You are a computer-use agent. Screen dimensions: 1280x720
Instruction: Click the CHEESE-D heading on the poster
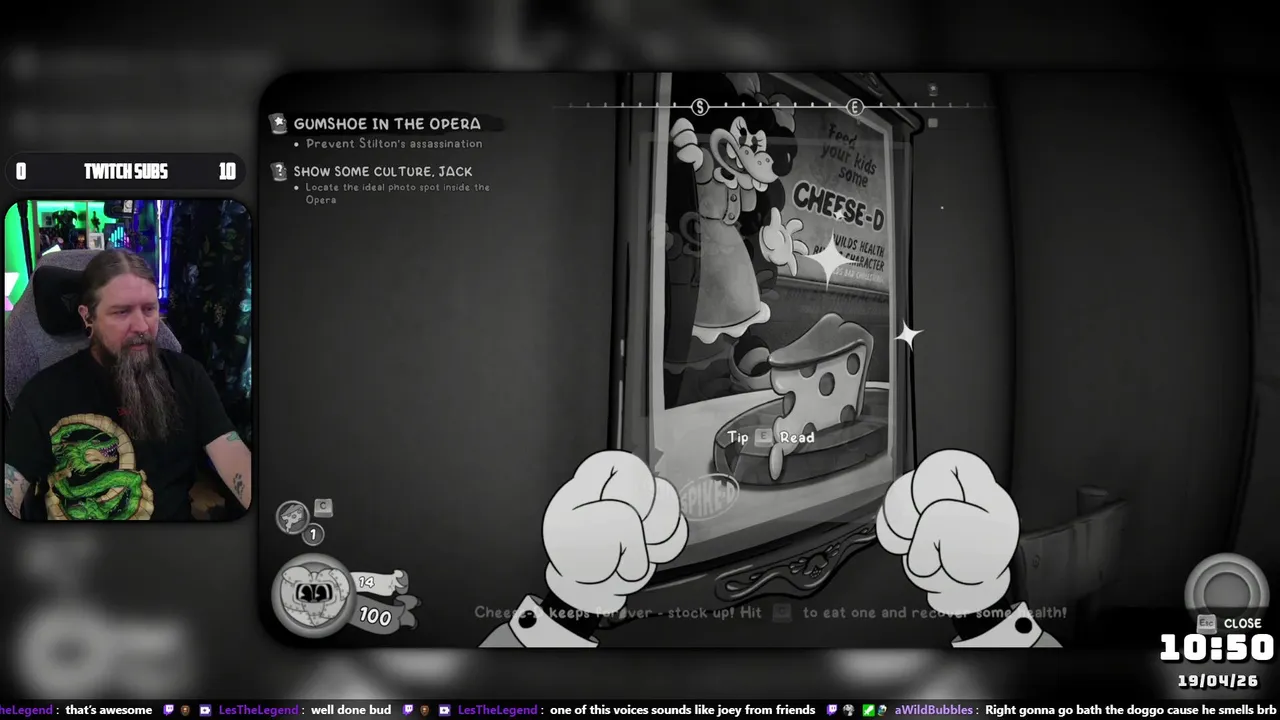pos(839,206)
